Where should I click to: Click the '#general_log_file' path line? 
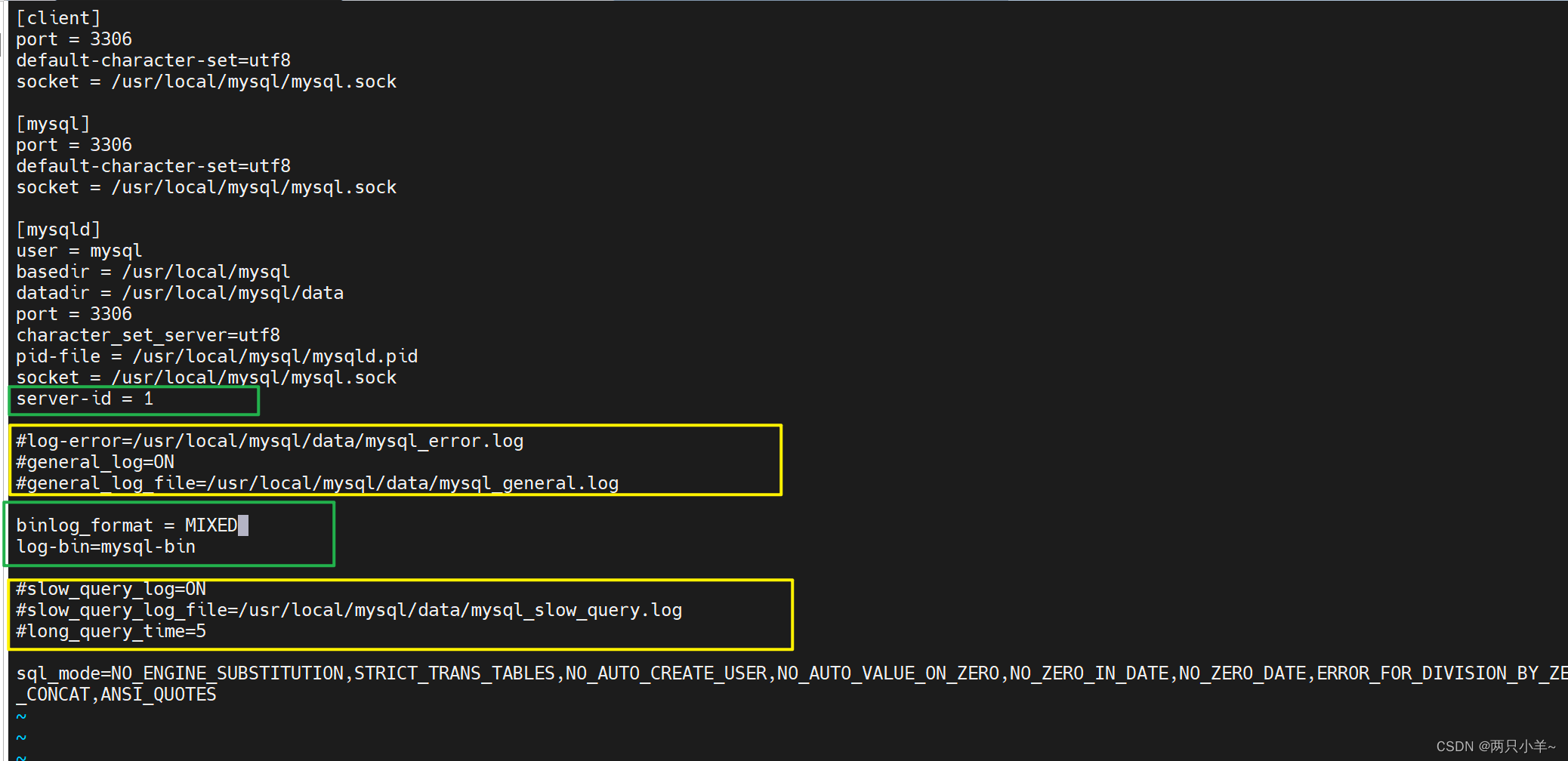pyautogui.click(x=317, y=483)
